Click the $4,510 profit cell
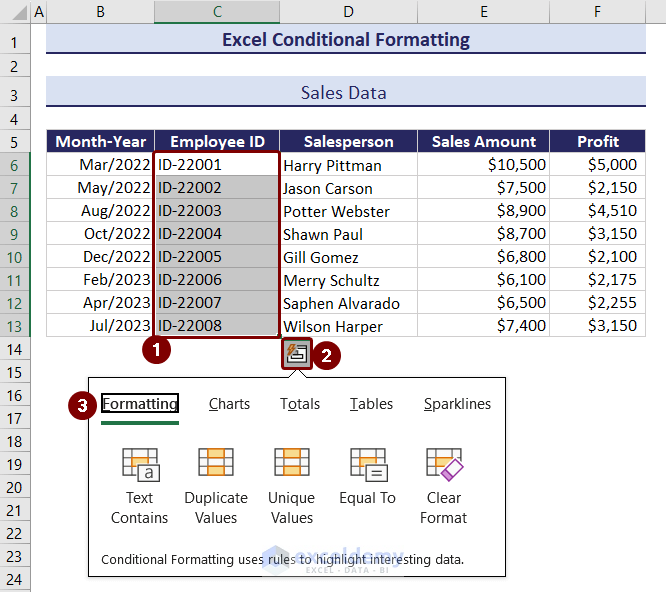The width and height of the screenshot is (666, 592). click(597, 210)
